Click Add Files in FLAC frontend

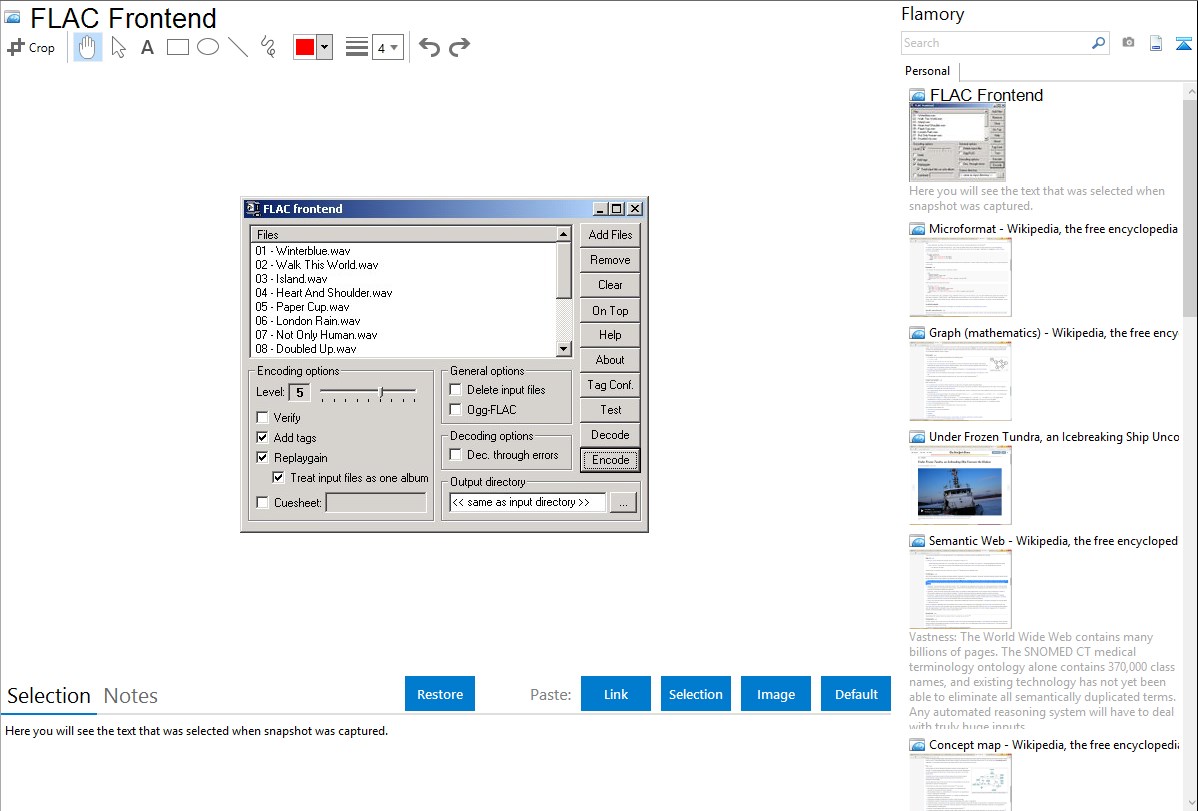610,235
